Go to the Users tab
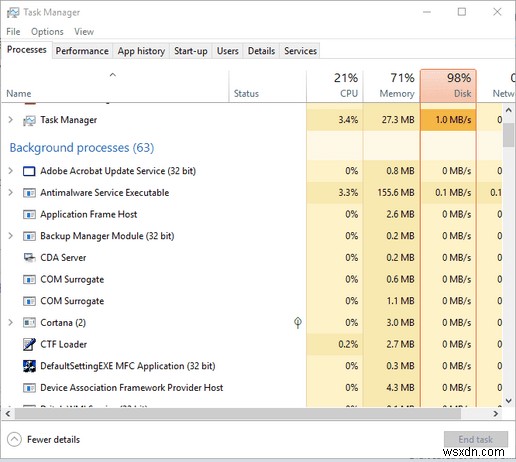Screen dimensions: 516x462 tap(228, 51)
